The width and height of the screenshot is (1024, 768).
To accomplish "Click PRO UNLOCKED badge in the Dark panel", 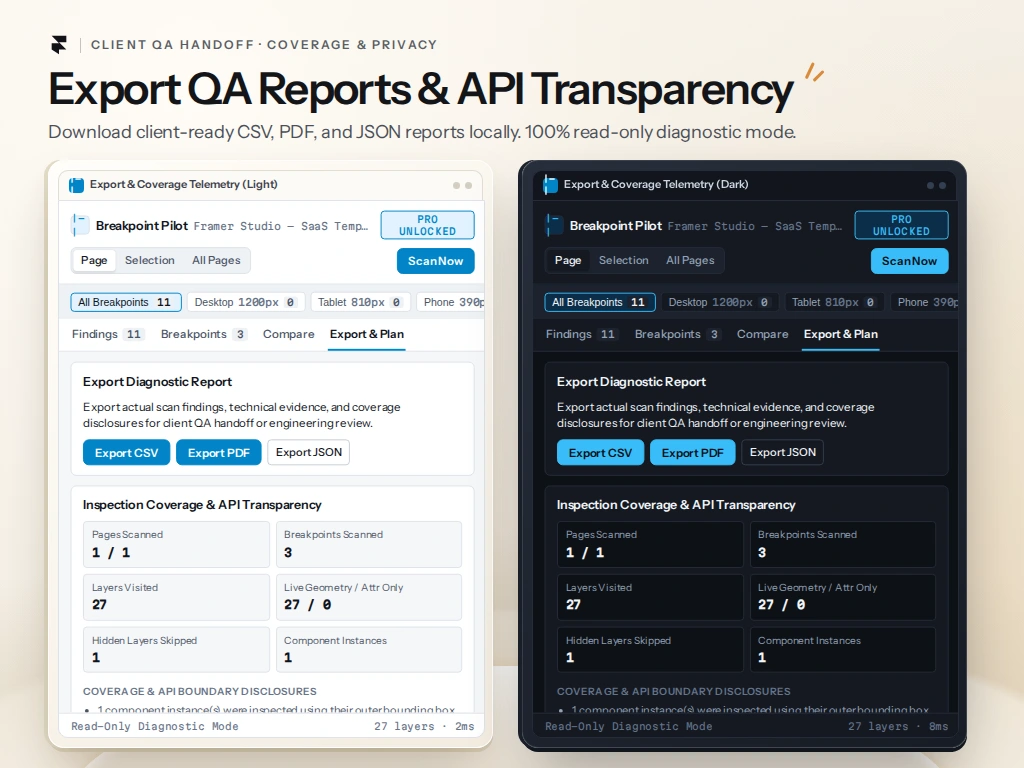I will [901, 225].
